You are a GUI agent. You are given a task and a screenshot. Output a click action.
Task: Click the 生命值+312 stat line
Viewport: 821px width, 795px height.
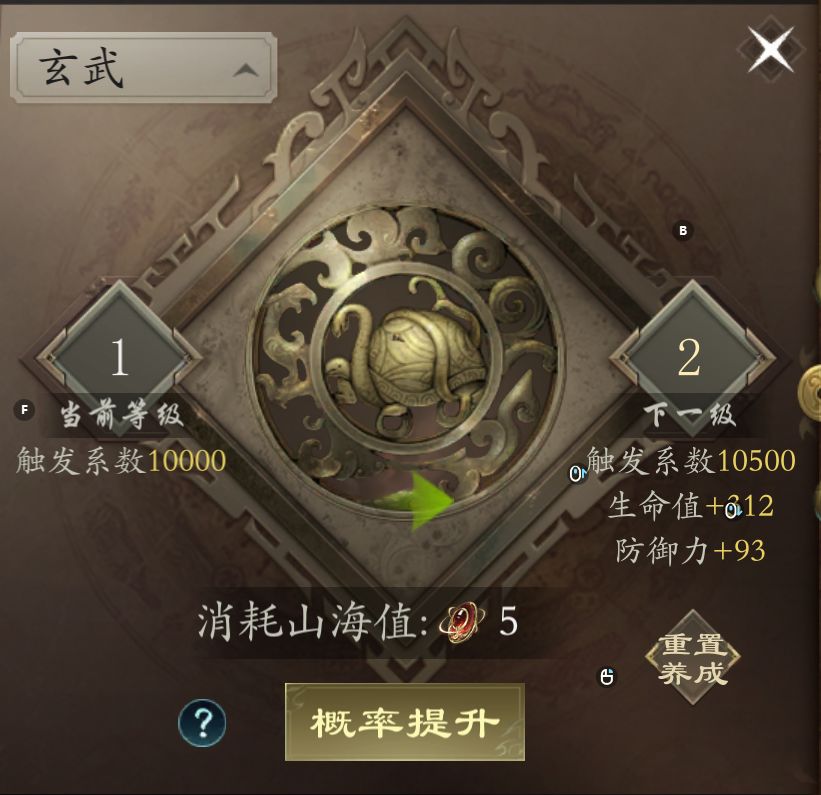pyautogui.click(x=691, y=506)
